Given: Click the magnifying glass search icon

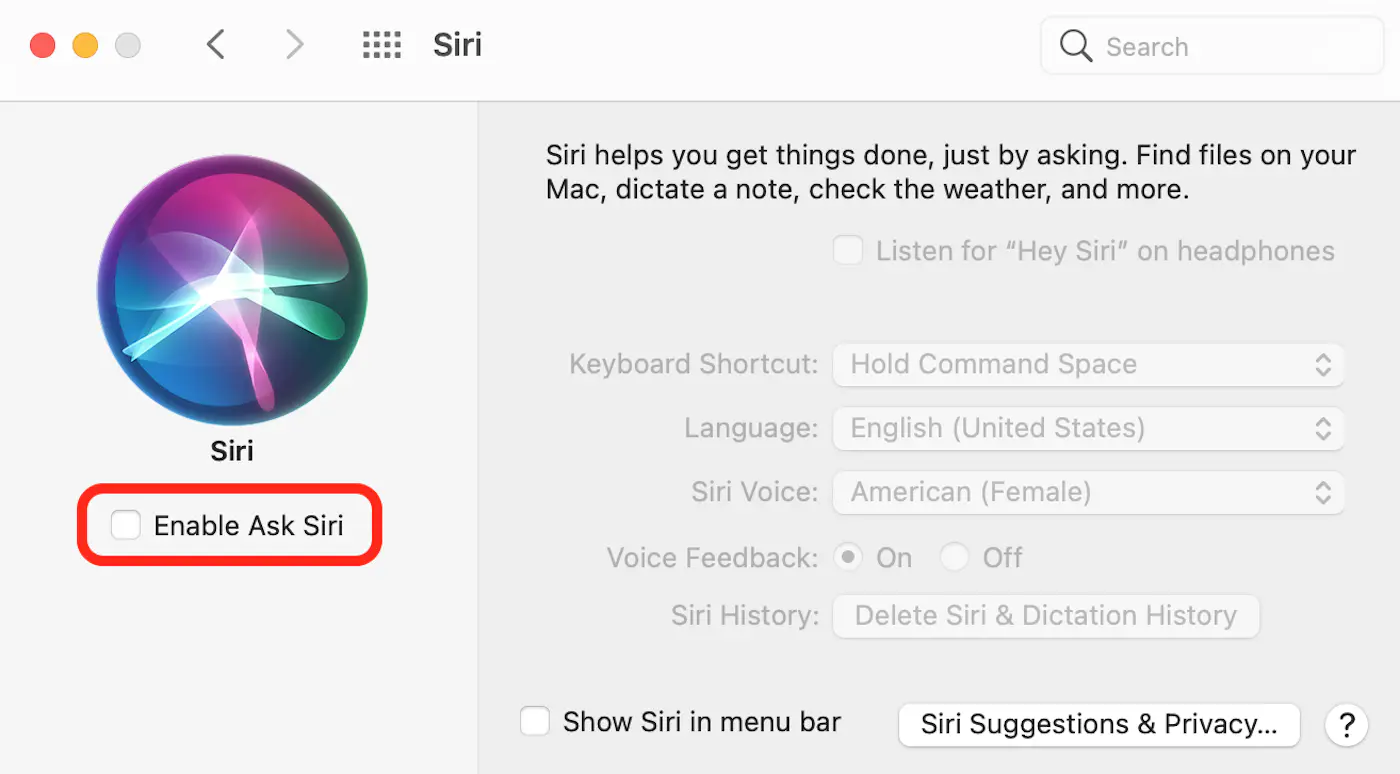Looking at the screenshot, I should pyautogui.click(x=1076, y=45).
